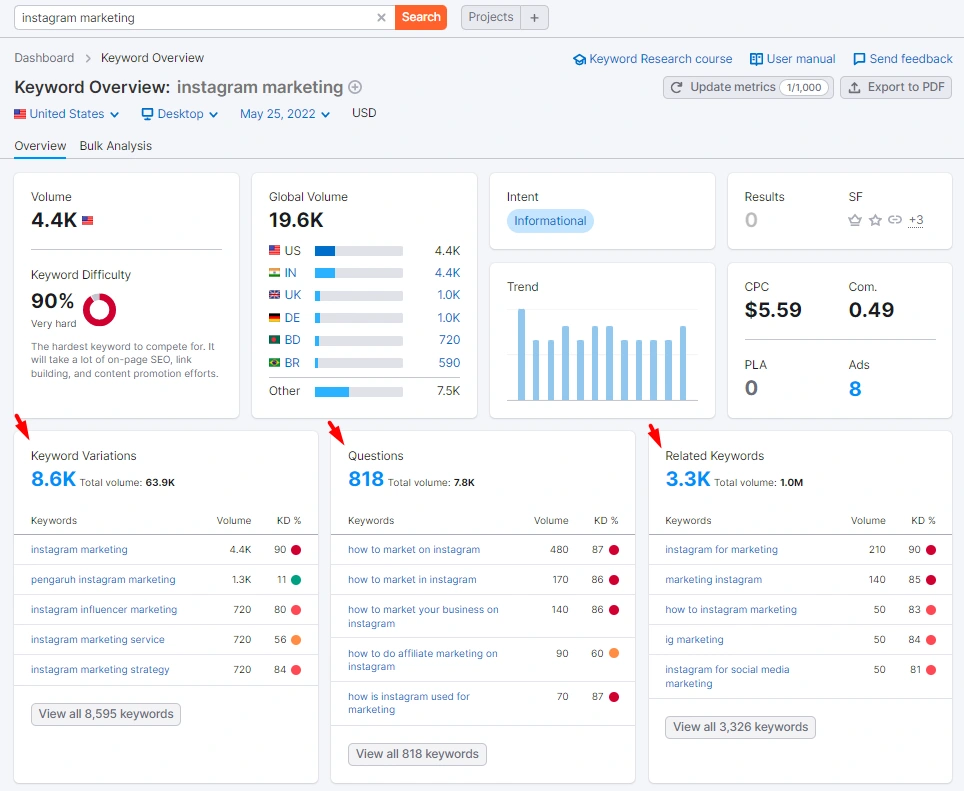The height and width of the screenshot is (791, 964).
Task: Click the upload icon in Export to PDF
Action: tap(855, 87)
